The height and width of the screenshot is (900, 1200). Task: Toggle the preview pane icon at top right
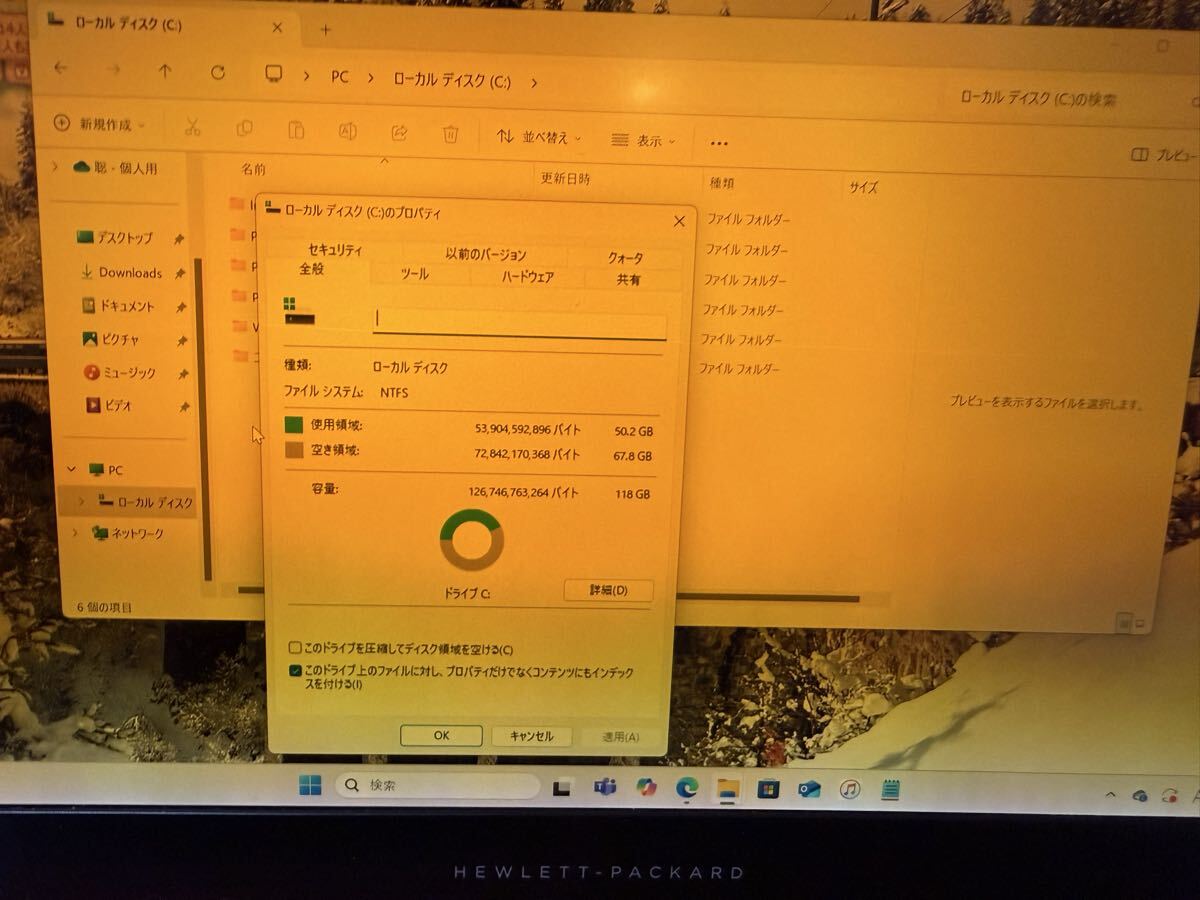click(1139, 155)
